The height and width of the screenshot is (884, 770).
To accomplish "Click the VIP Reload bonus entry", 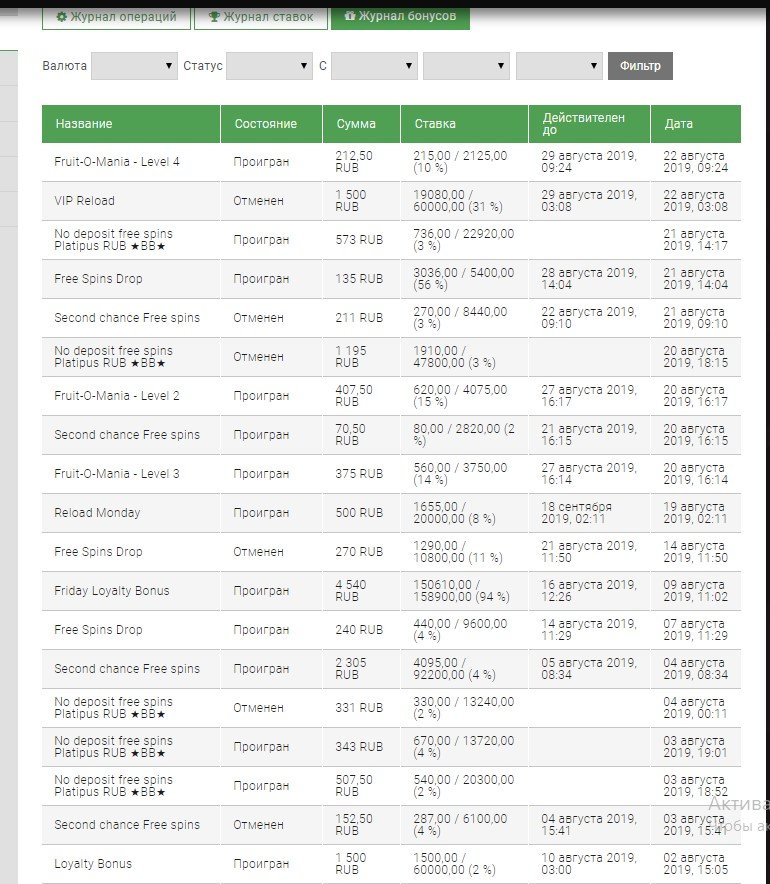I will [85, 201].
